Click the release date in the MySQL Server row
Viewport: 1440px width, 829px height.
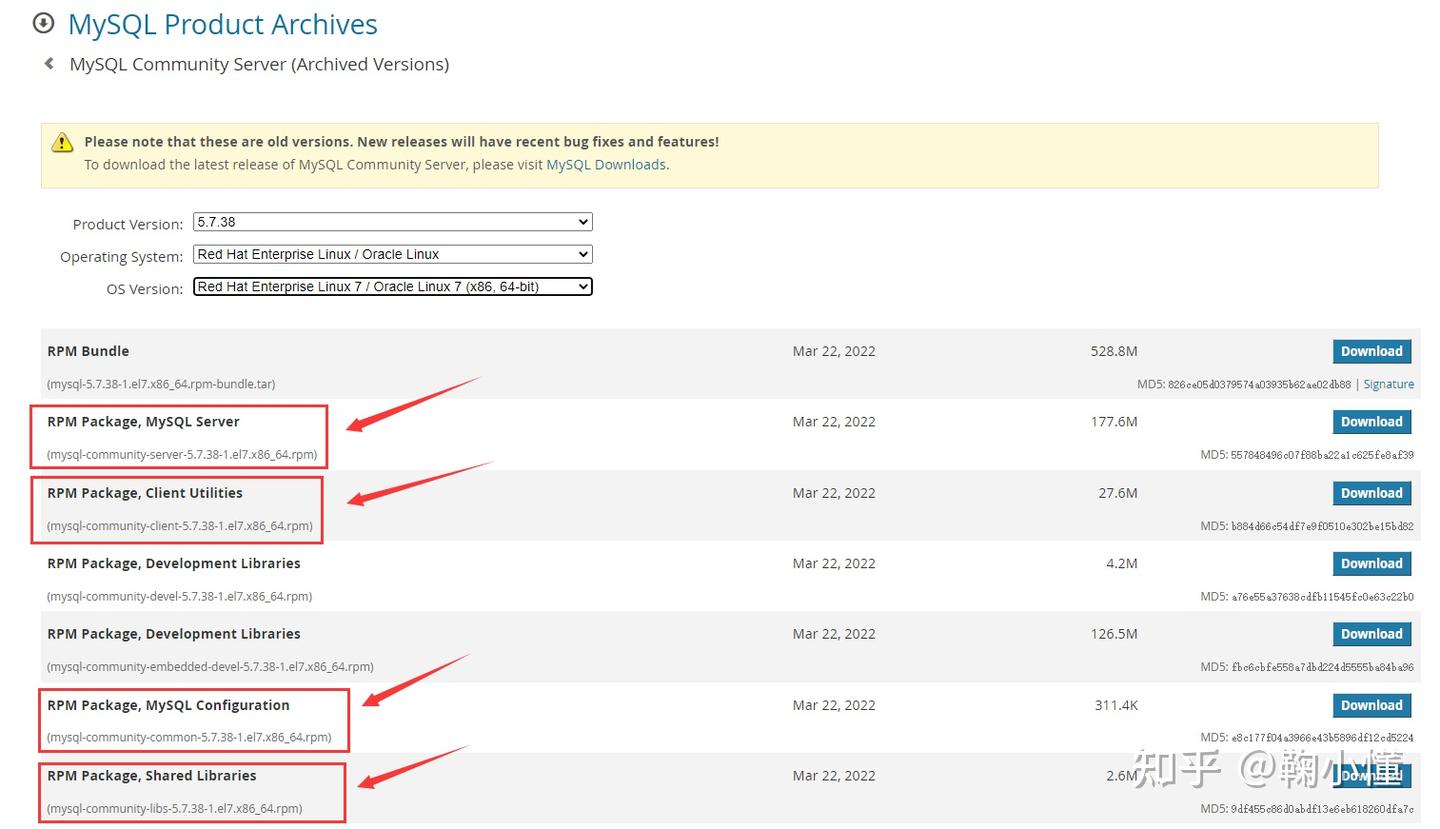[834, 422]
